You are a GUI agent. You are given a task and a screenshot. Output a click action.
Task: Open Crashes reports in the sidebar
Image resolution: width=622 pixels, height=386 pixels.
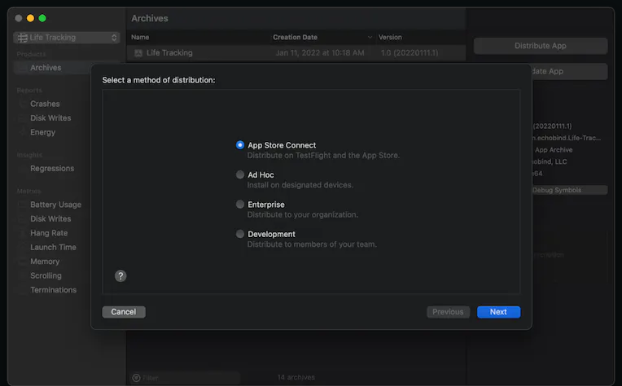click(45, 104)
